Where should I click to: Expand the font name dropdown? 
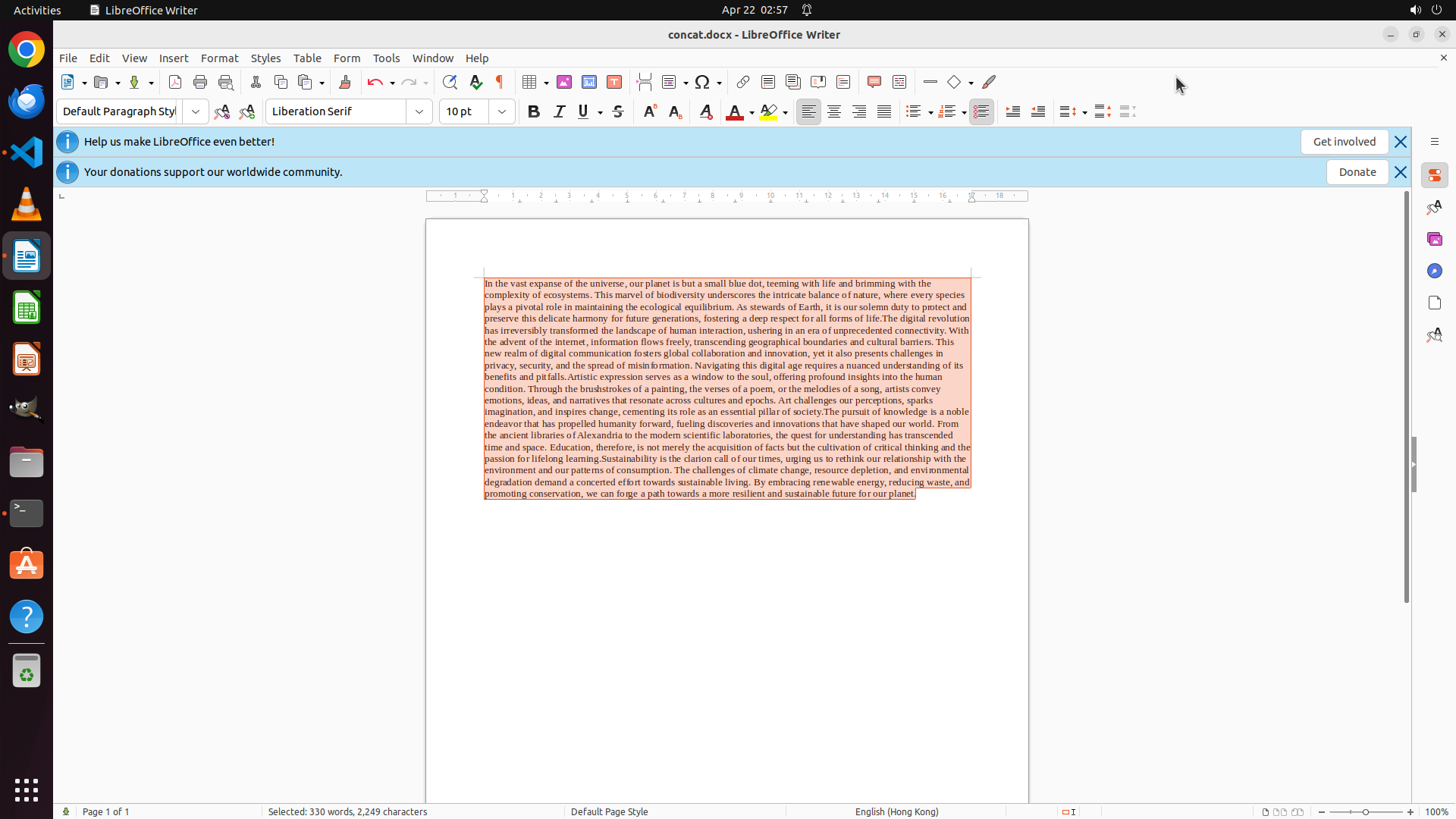pyautogui.click(x=419, y=111)
